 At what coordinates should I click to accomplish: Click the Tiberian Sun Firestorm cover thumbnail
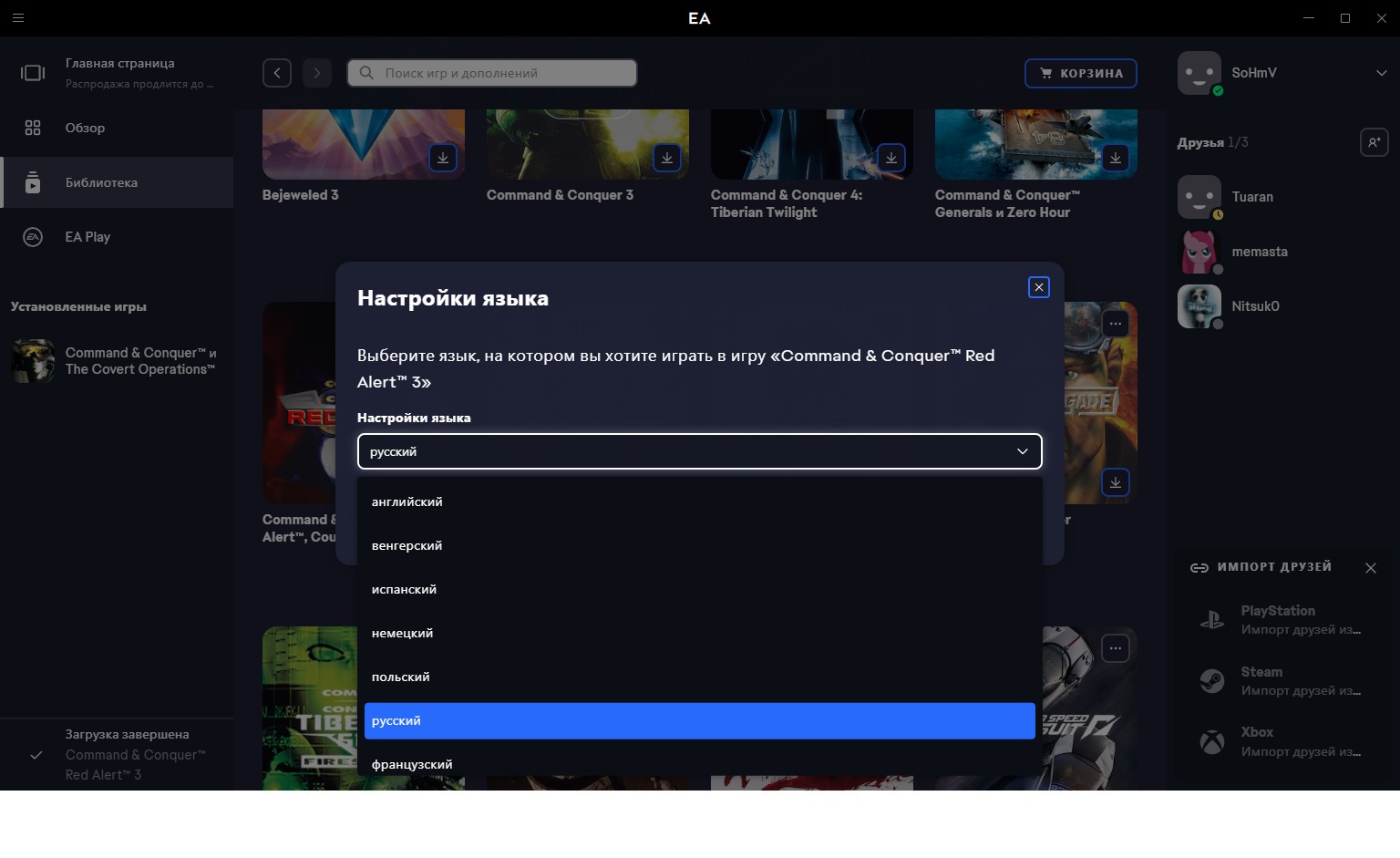(x=310, y=708)
